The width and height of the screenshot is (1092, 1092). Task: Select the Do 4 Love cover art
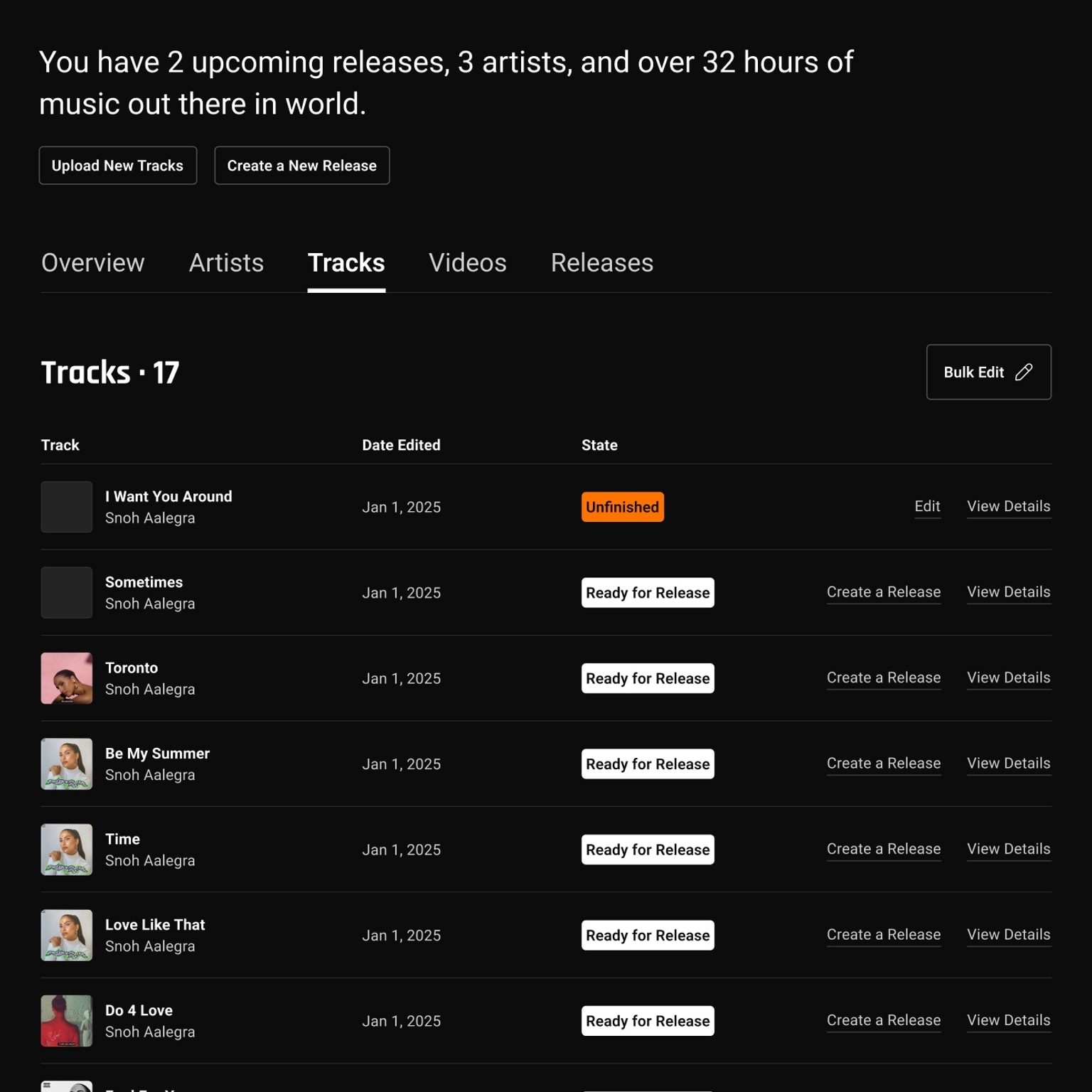pyautogui.click(x=66, y=1020)
